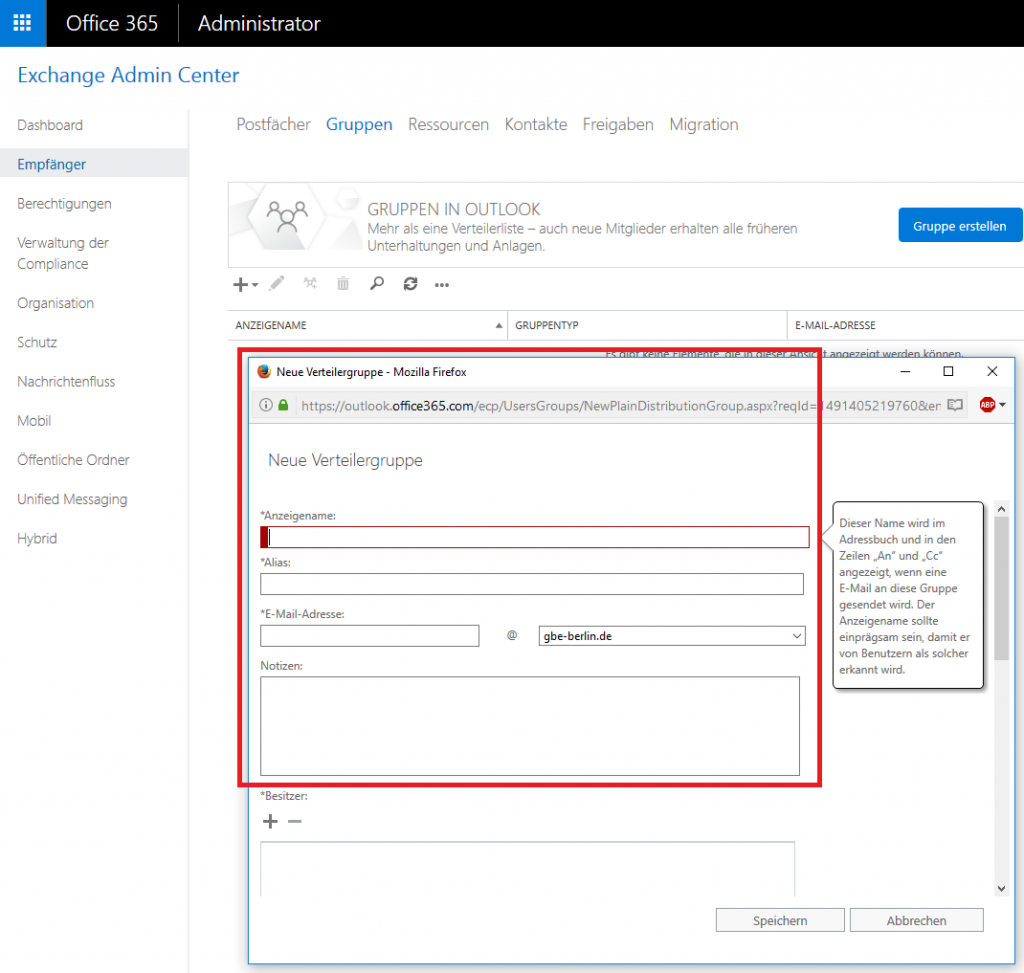The height and width of the screenshot is (973, 1024).
Task: Click the E-Mail-Adresse local part field
Action: point(370,636)
